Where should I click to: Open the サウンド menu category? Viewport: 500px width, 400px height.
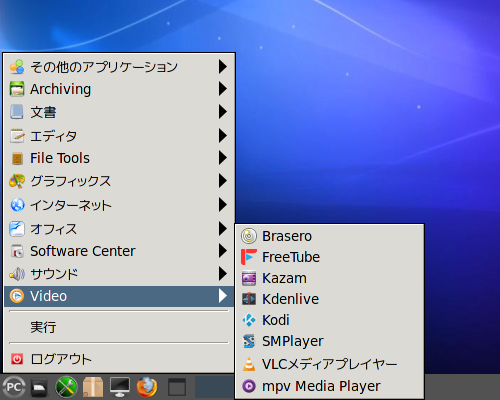pyautogui.click(x=119, y=274)
